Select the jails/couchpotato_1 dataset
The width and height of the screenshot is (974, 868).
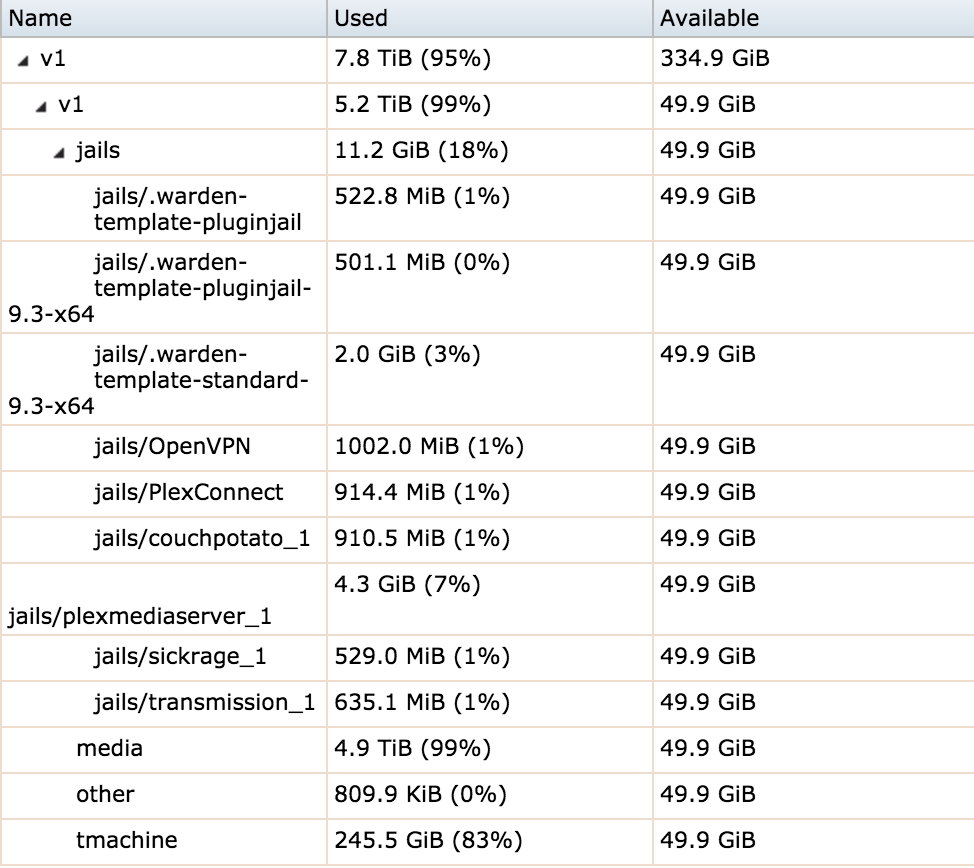(x=487, y=540)
